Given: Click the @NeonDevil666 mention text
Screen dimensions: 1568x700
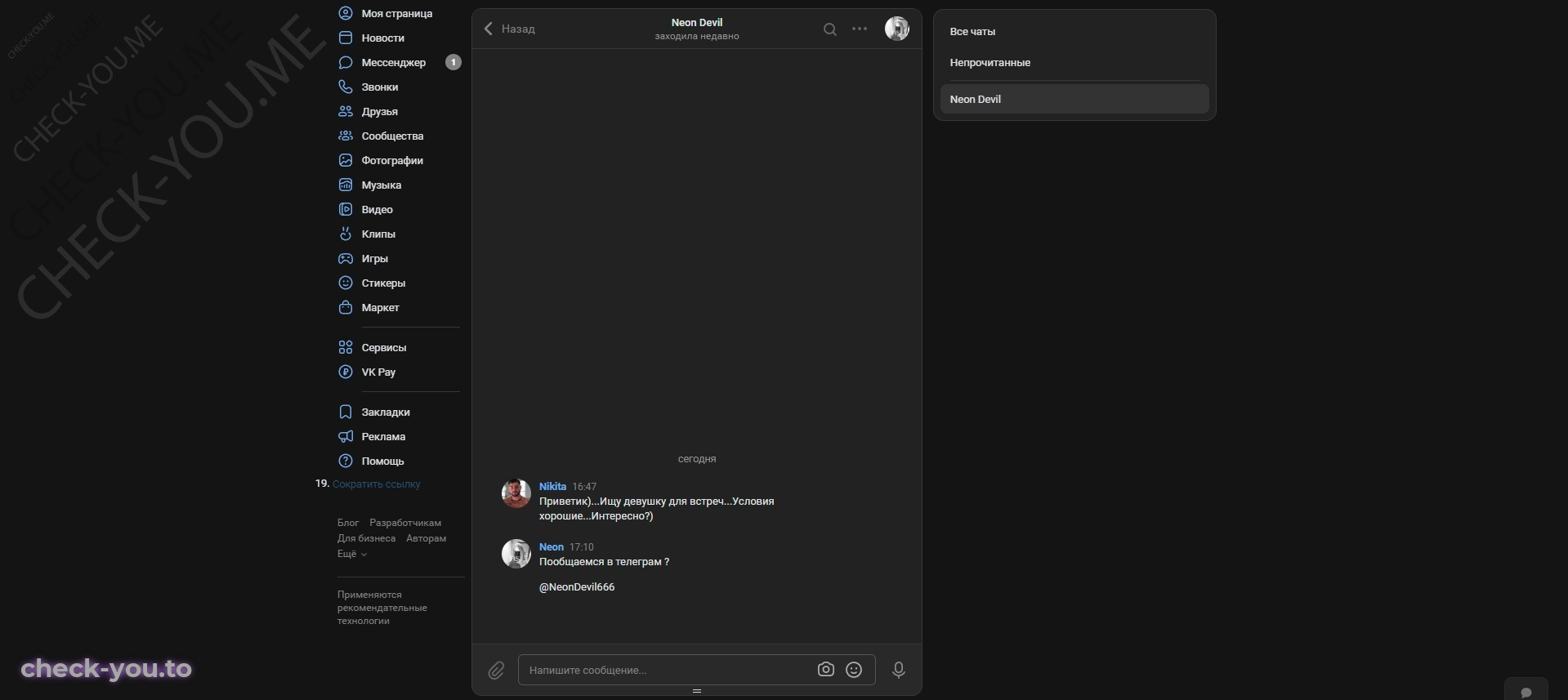Looking at the screenshot, I should coord(577,587).
